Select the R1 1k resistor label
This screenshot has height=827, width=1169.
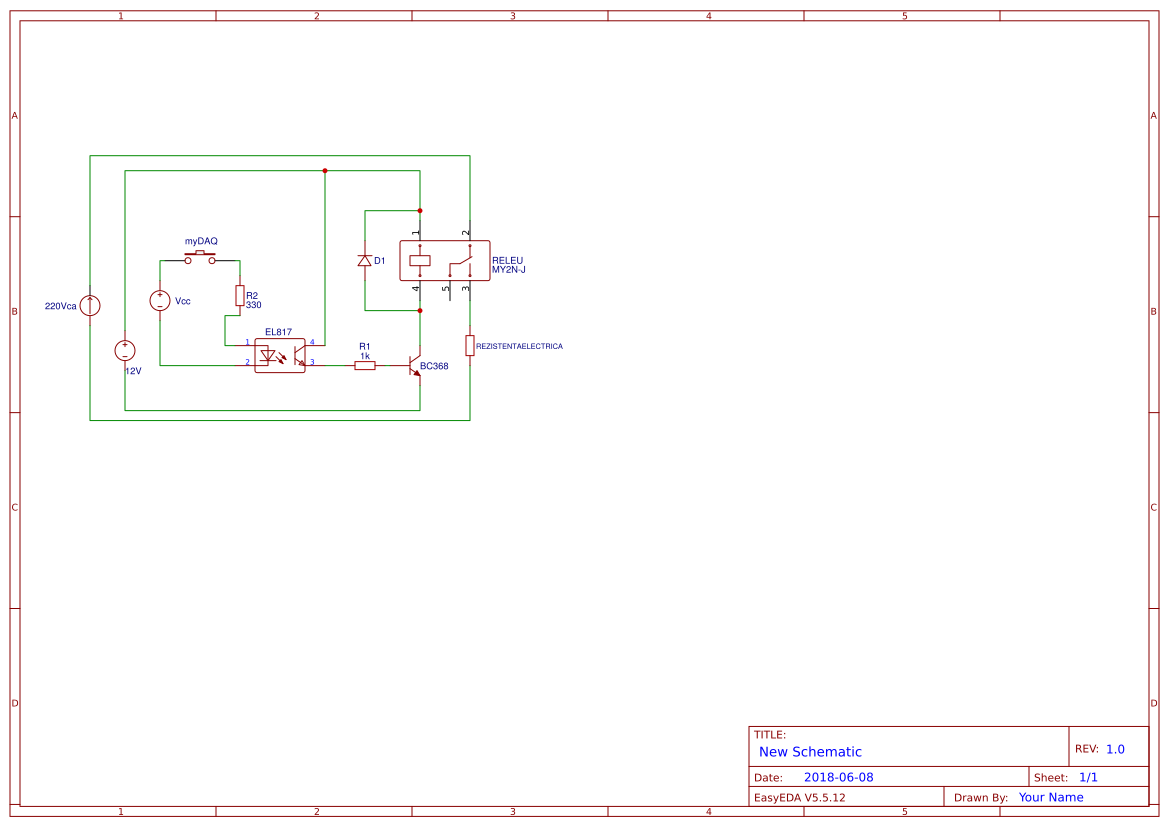point(363,349)
